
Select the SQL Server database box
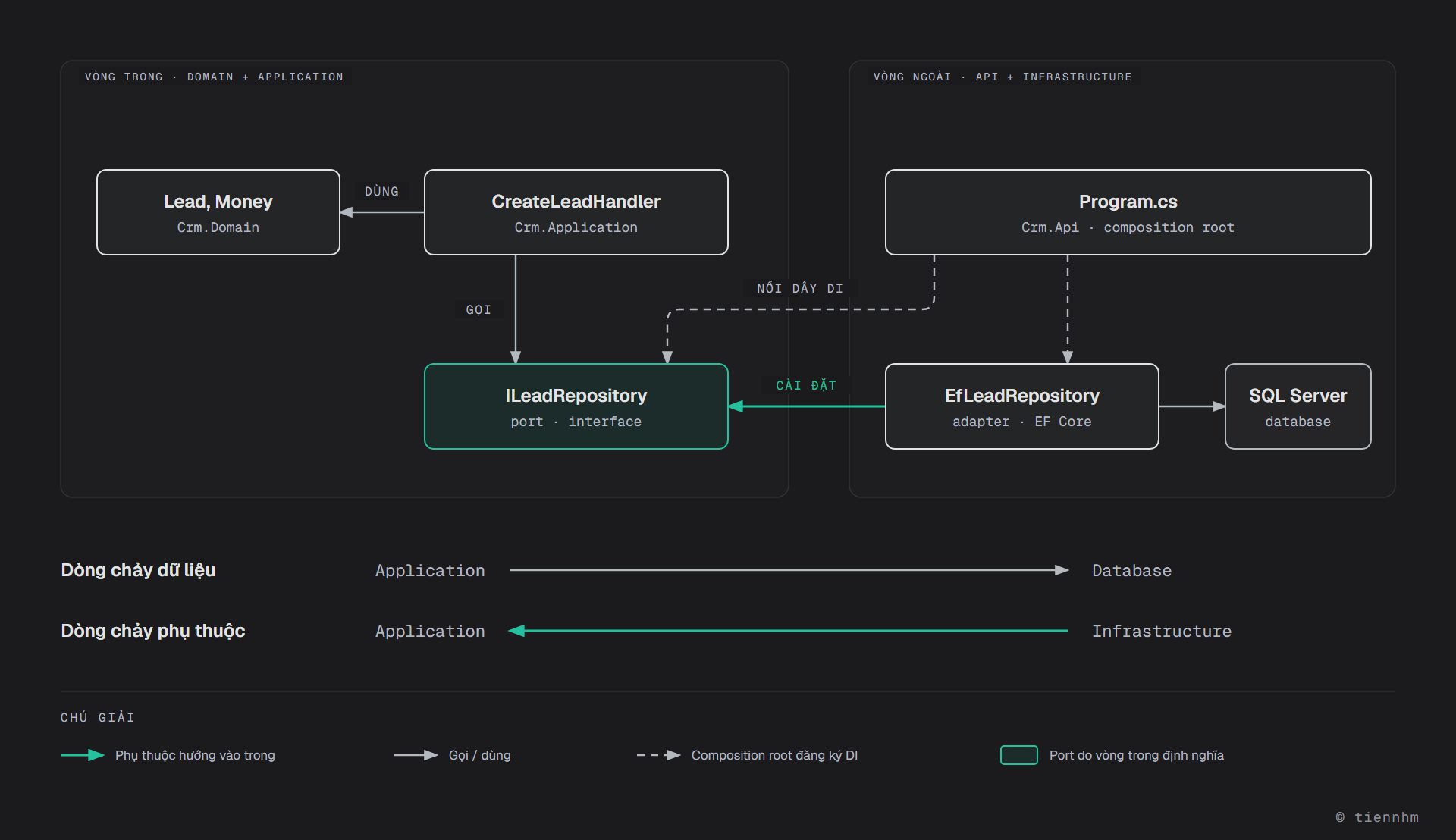point(1298,406)
